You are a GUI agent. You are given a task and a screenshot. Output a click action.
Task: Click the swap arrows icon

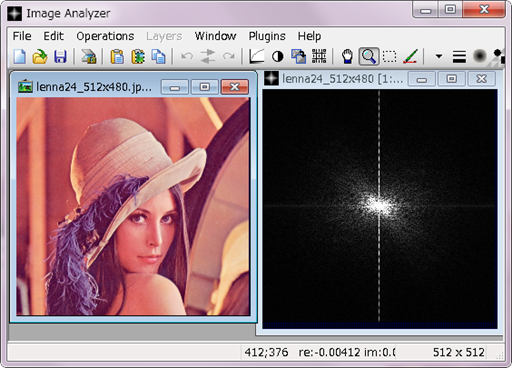208,56
